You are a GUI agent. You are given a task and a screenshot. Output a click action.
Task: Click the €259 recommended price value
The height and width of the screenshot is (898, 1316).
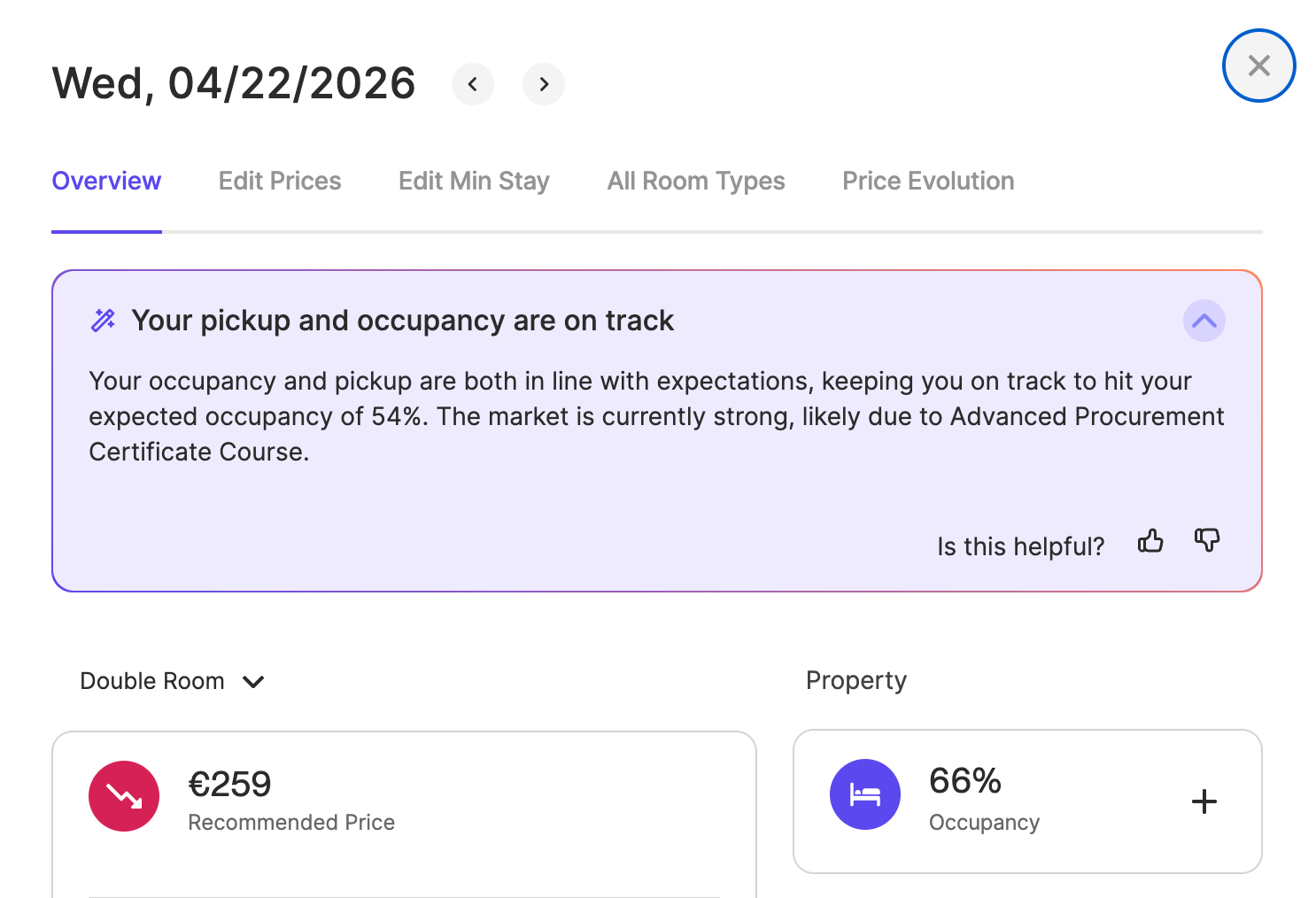coord(230,785)
